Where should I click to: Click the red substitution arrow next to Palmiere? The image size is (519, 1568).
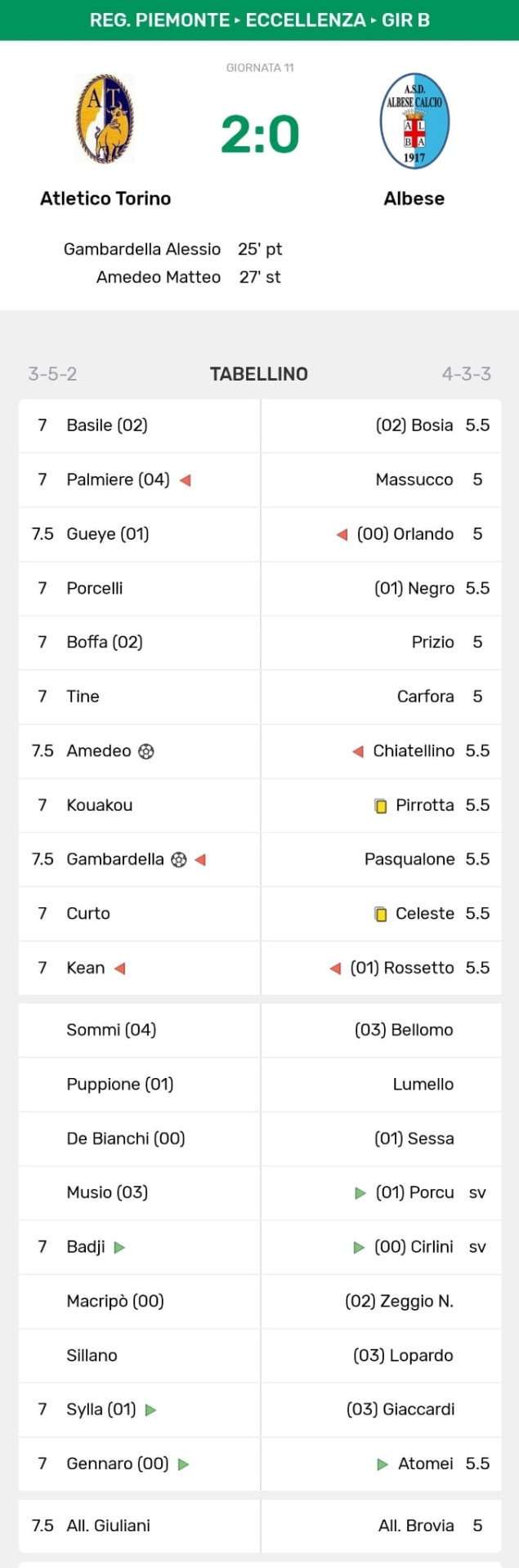coord(186,480)
